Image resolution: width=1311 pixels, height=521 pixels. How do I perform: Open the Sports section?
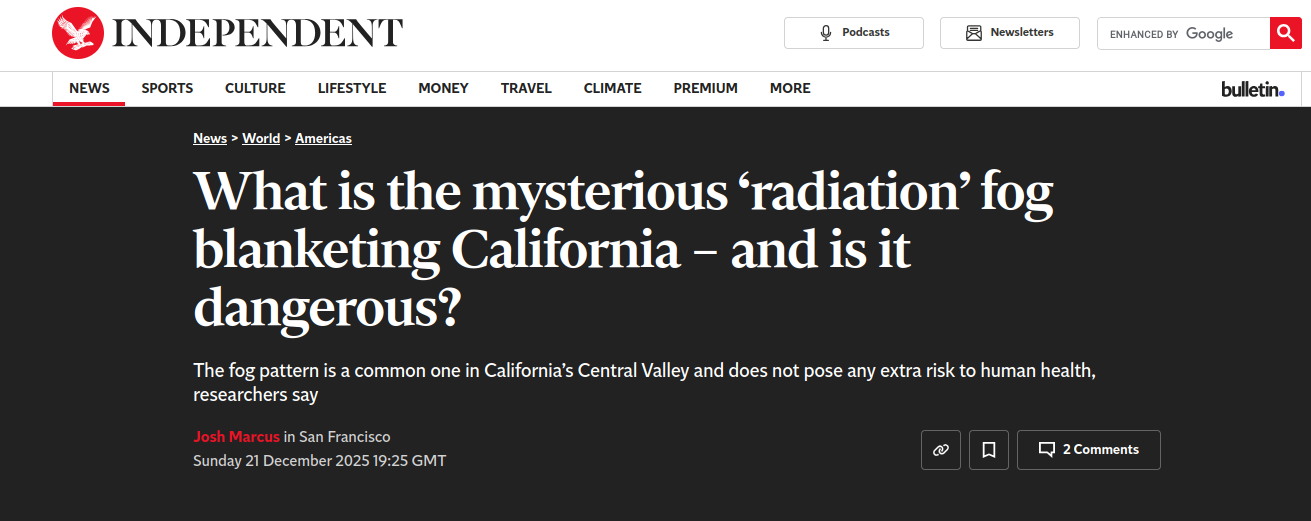click(x=167, y=88)
